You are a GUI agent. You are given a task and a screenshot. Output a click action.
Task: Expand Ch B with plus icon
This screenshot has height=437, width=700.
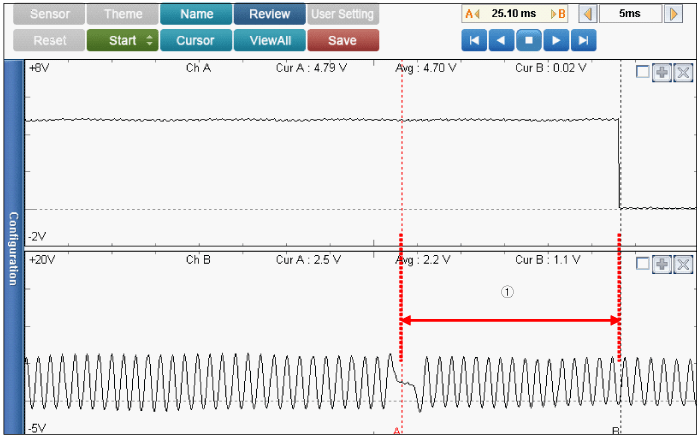(662, 264)
